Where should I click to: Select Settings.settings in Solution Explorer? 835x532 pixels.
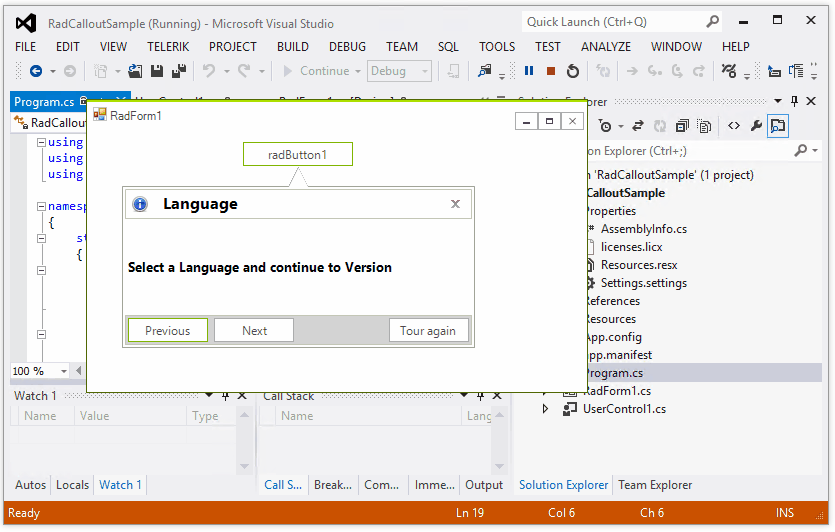click(x=643, y=283)
